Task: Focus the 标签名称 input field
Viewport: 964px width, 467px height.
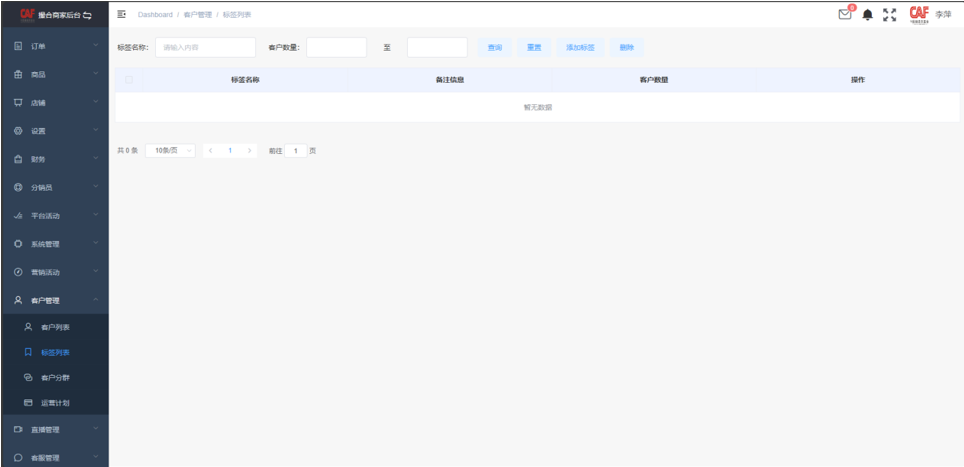Action: tap(205, 47)
